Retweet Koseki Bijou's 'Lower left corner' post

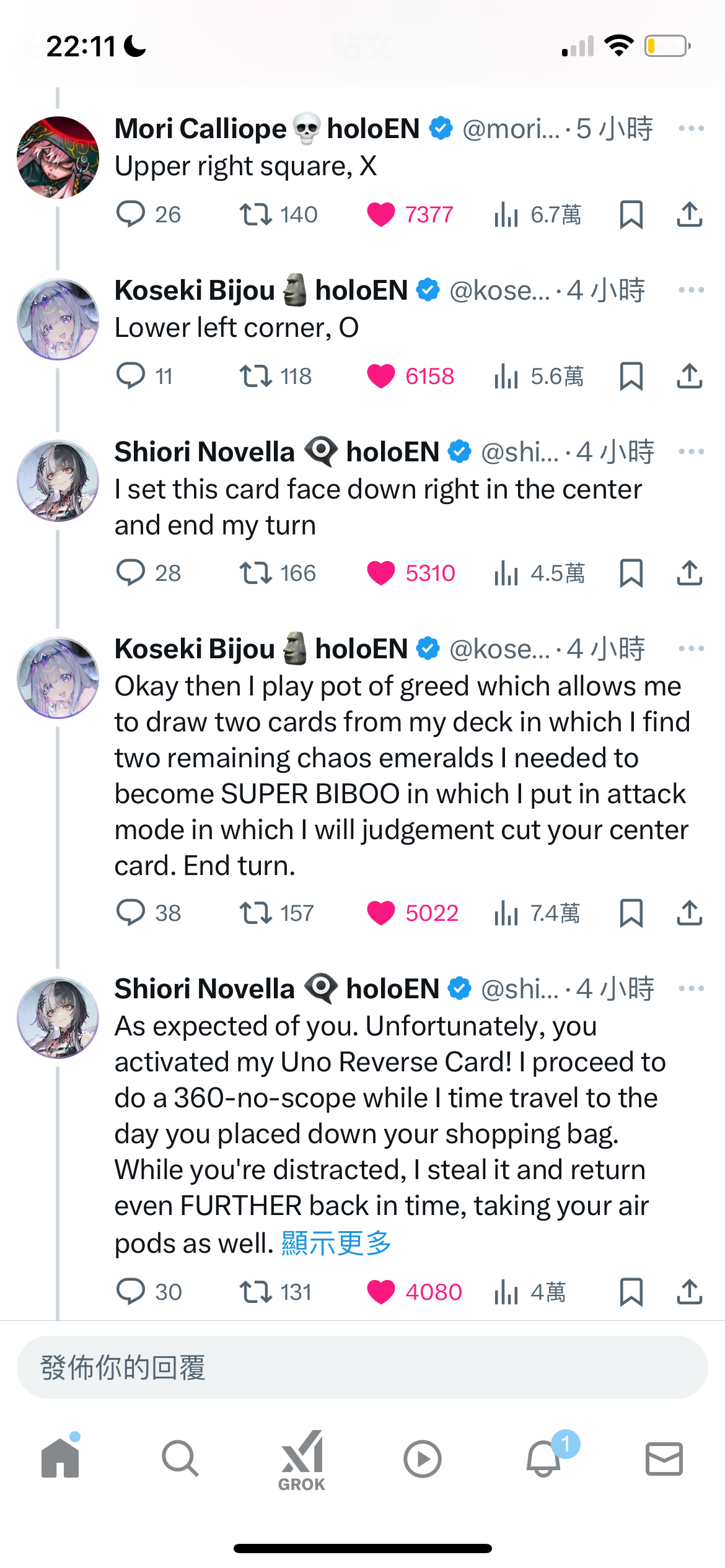(276, 376)
